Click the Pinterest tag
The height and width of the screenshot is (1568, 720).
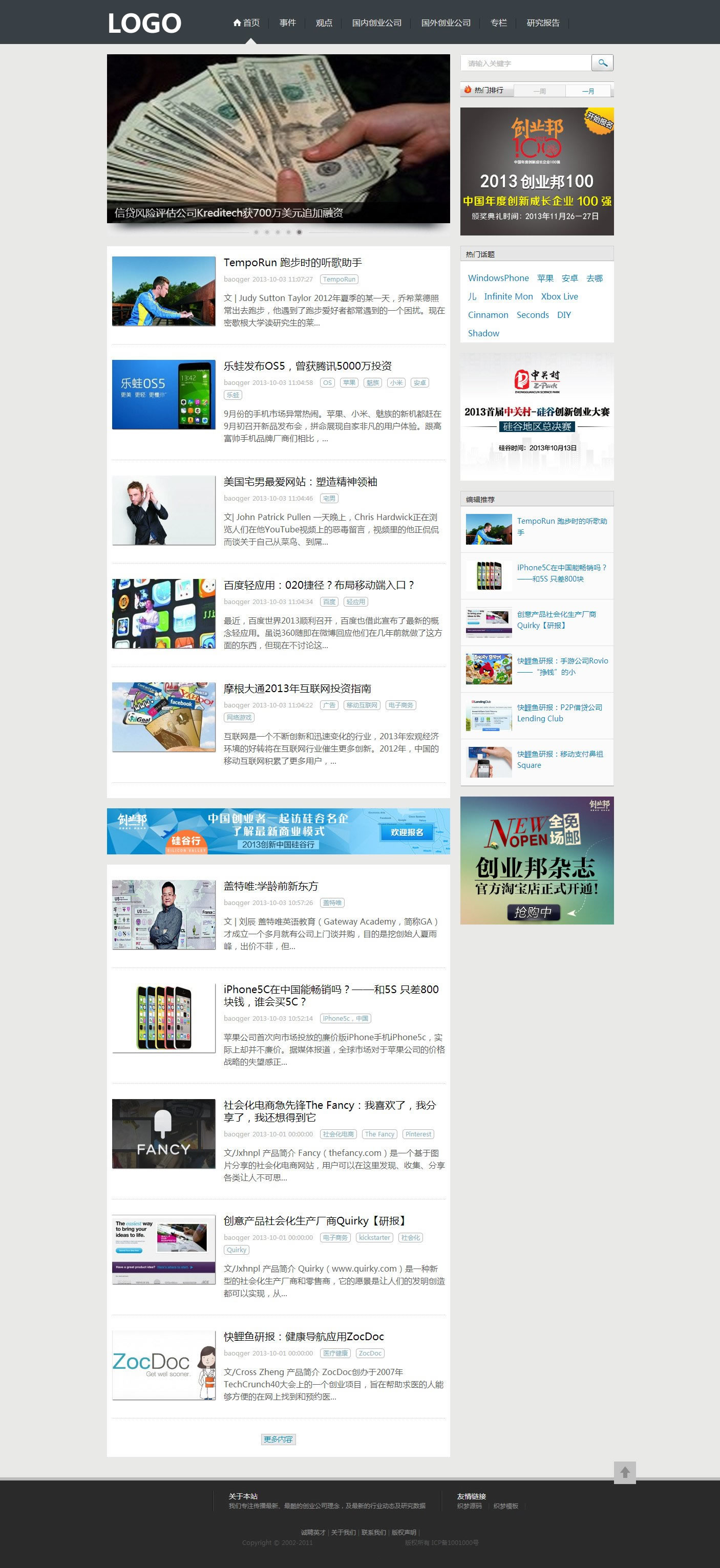coord(418,1134)
